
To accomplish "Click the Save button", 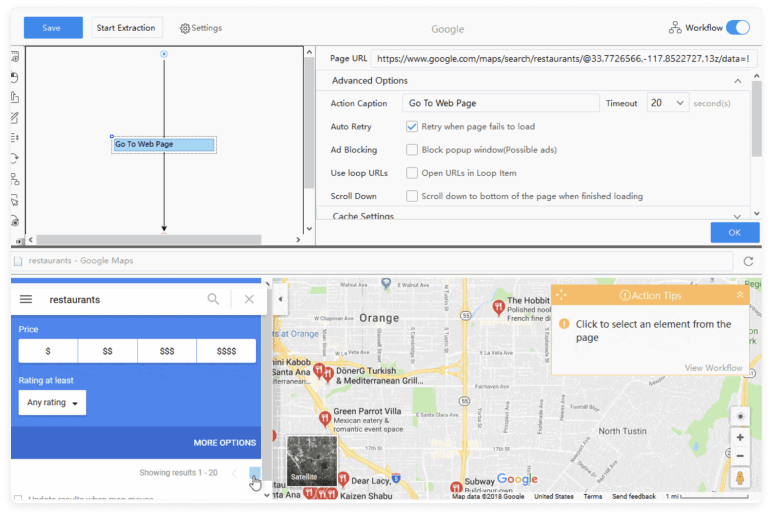I will tap(53, 28).
